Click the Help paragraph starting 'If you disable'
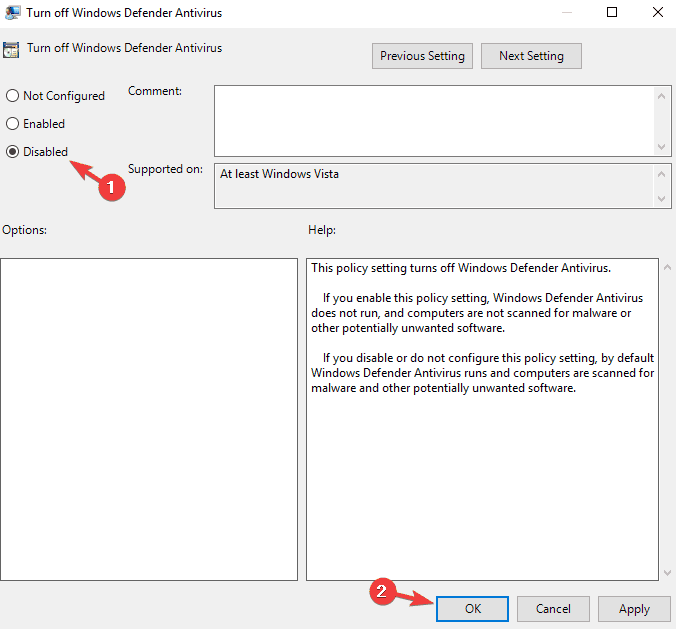Viewport: 676px width, 629px height. tap(483, 373)
